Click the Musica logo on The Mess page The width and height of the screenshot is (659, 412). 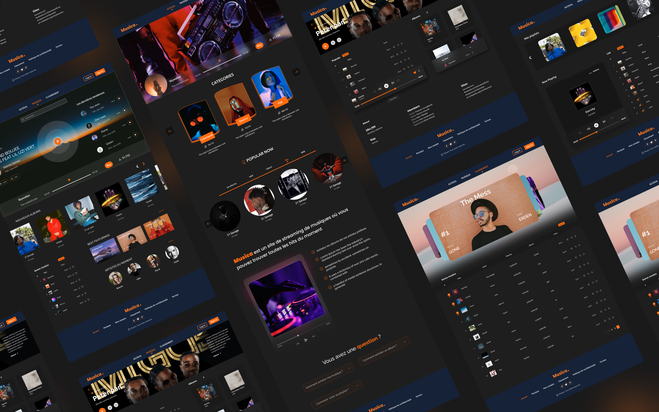[410, 202]
